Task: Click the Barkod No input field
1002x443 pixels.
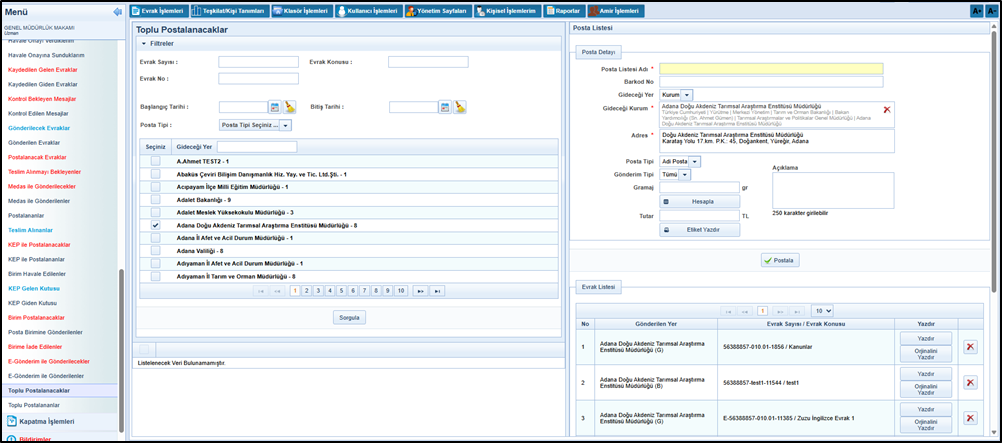Action: [x=771, y=82]
